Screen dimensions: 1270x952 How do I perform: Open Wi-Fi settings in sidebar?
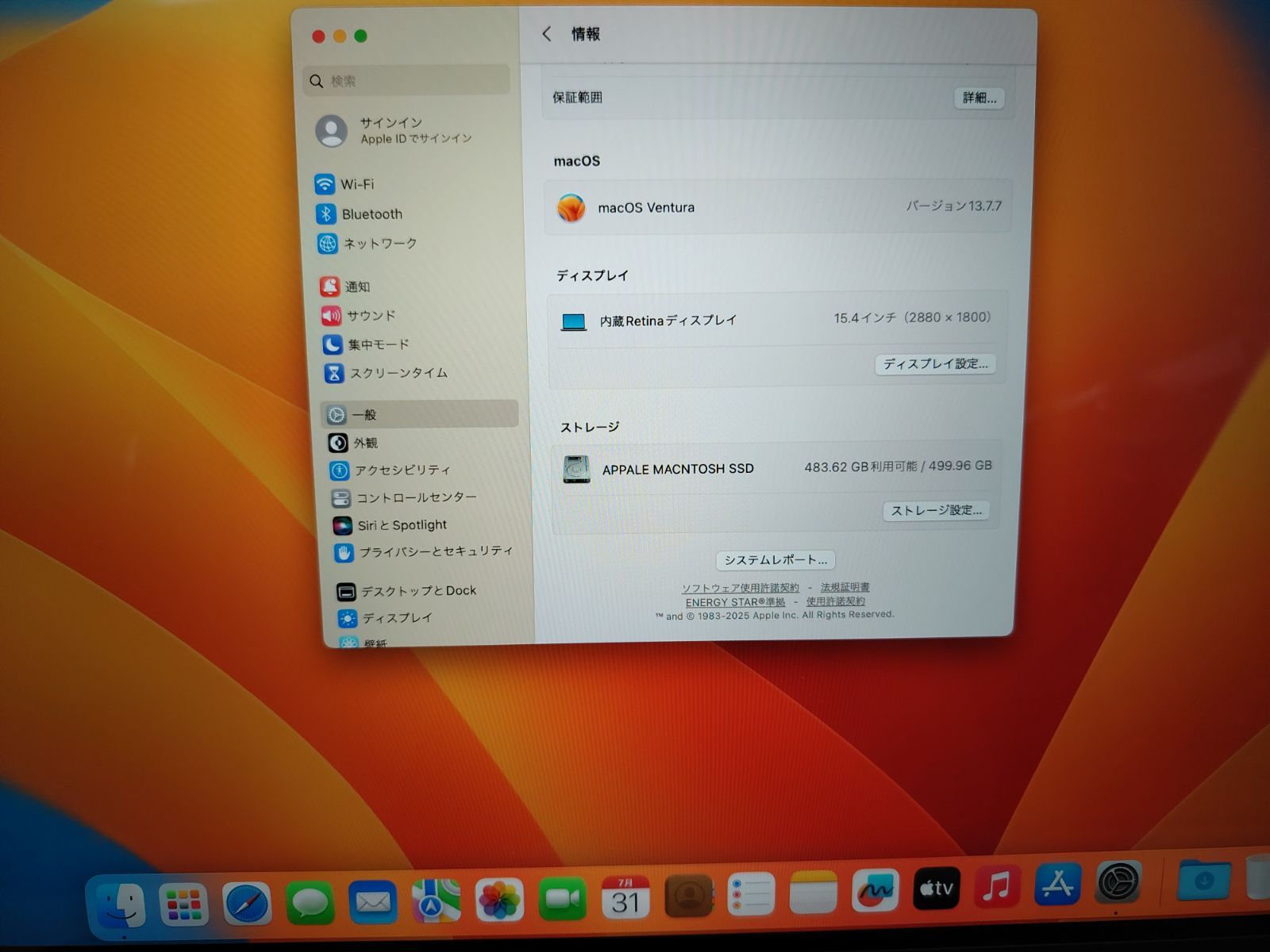click(344, 184)
